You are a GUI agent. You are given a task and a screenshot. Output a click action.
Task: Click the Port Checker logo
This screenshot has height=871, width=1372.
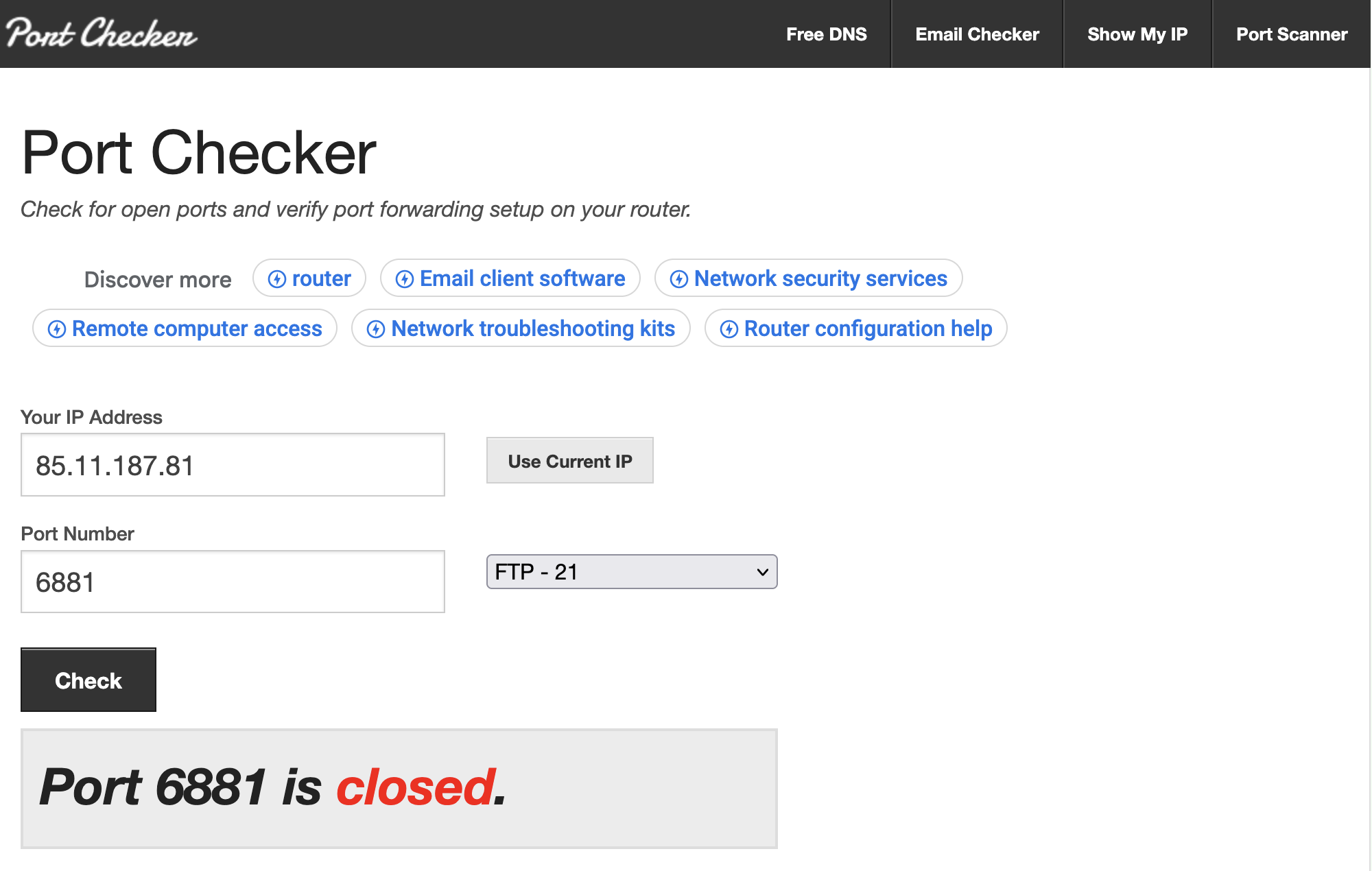click(x=102, y=33)
